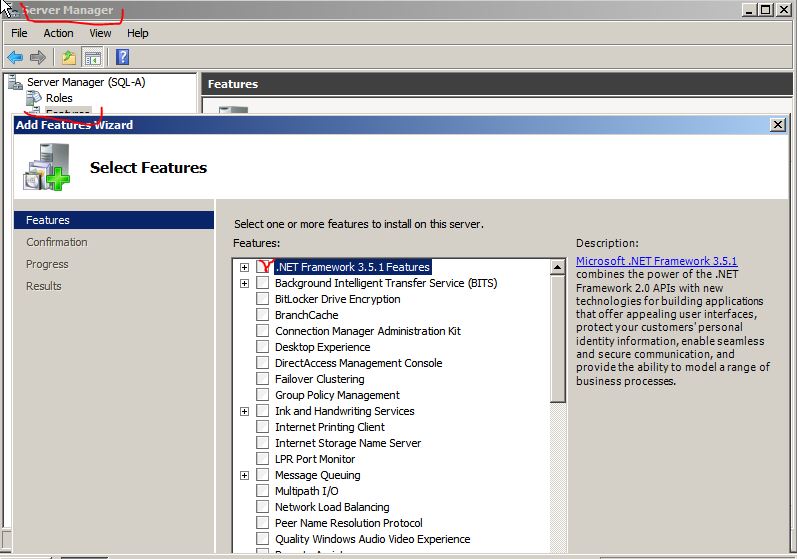Enable Group Policy Management checkbox
797x559 pixels.
point(263,395)
